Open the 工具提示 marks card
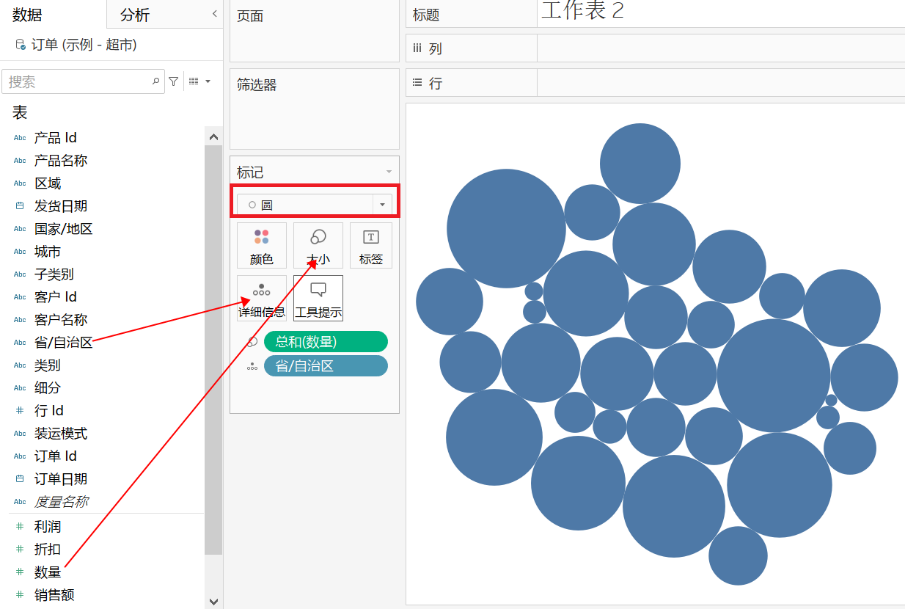 (318, 298)
